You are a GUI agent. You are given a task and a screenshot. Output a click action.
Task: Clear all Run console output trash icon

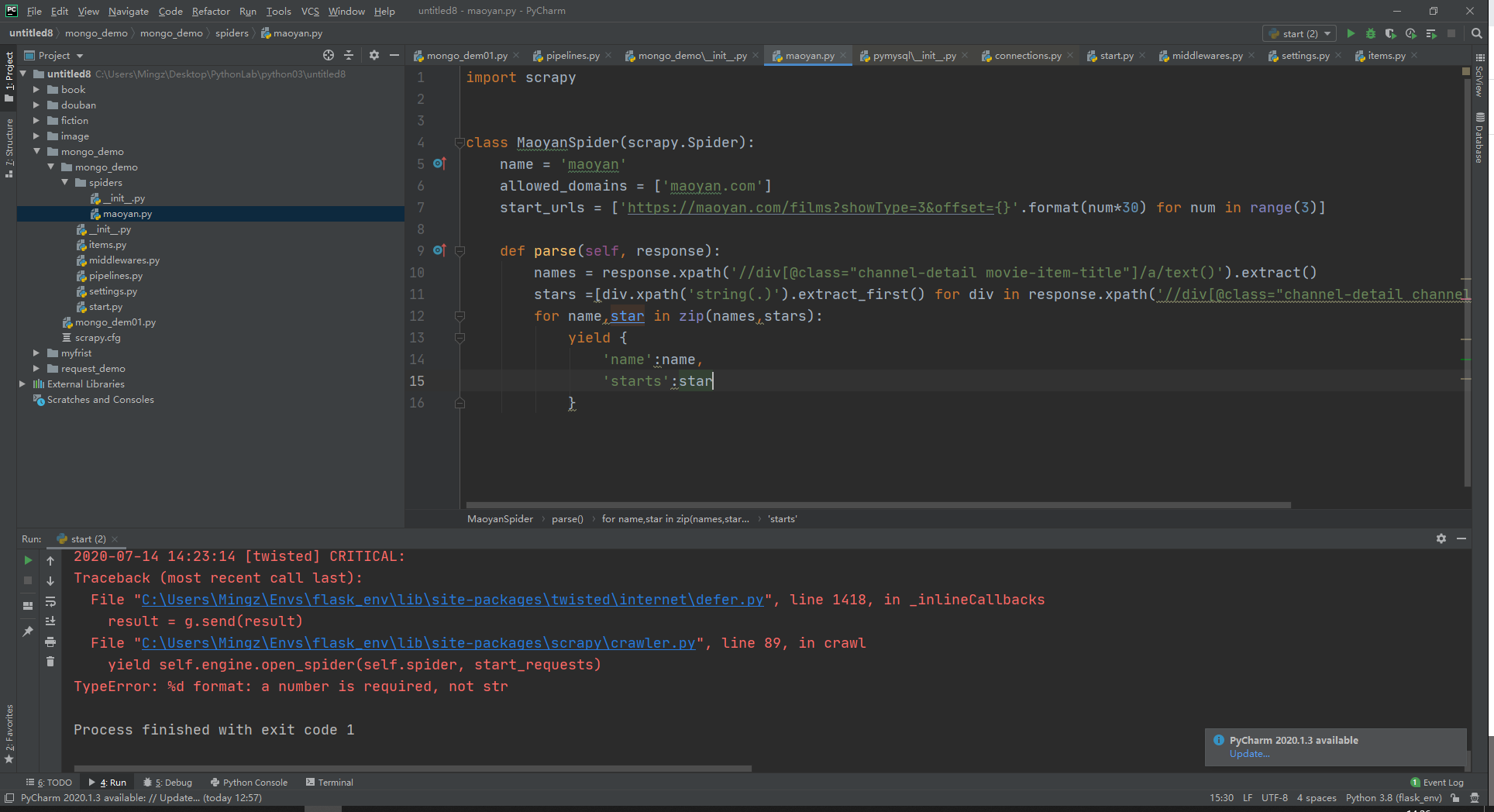tap(50, 662)
